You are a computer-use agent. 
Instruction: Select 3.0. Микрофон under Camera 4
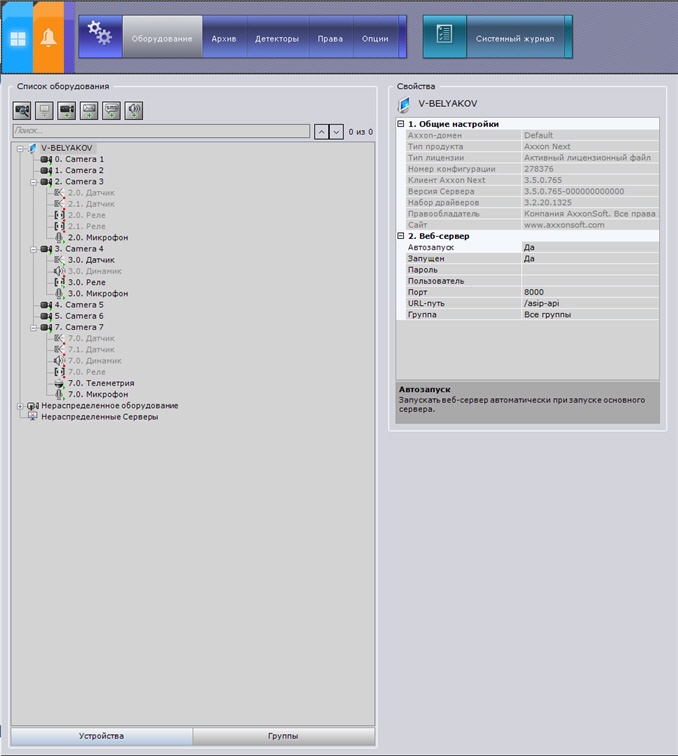click(x=98, y=294)
